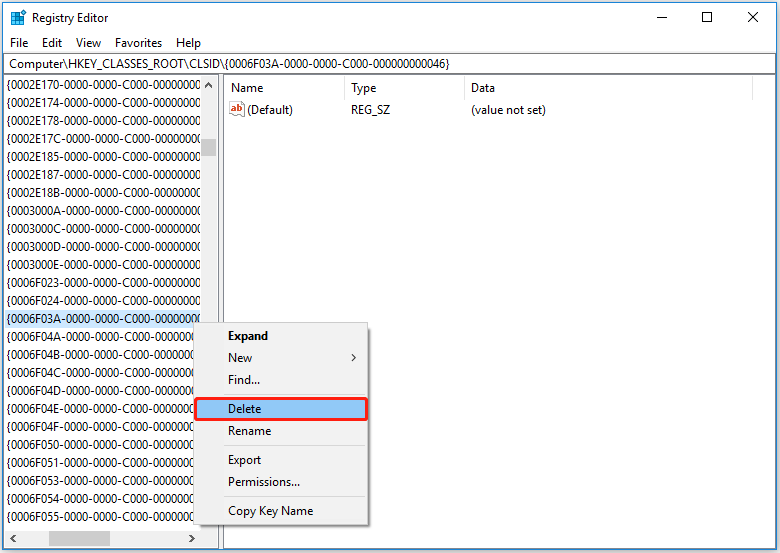This screenshot has height=553, width=780.
Task: Choose Export in the context menu
Action: click(x=281, y=460)
